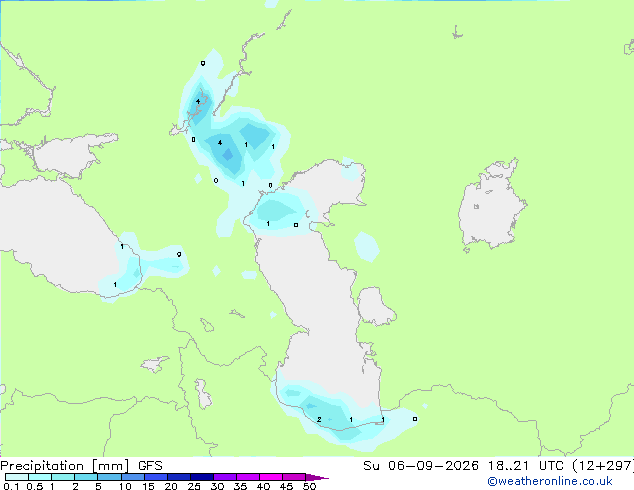
Task: Select the 20–25 mm dark blue legend swatch
Action: [x=179, y=477]
